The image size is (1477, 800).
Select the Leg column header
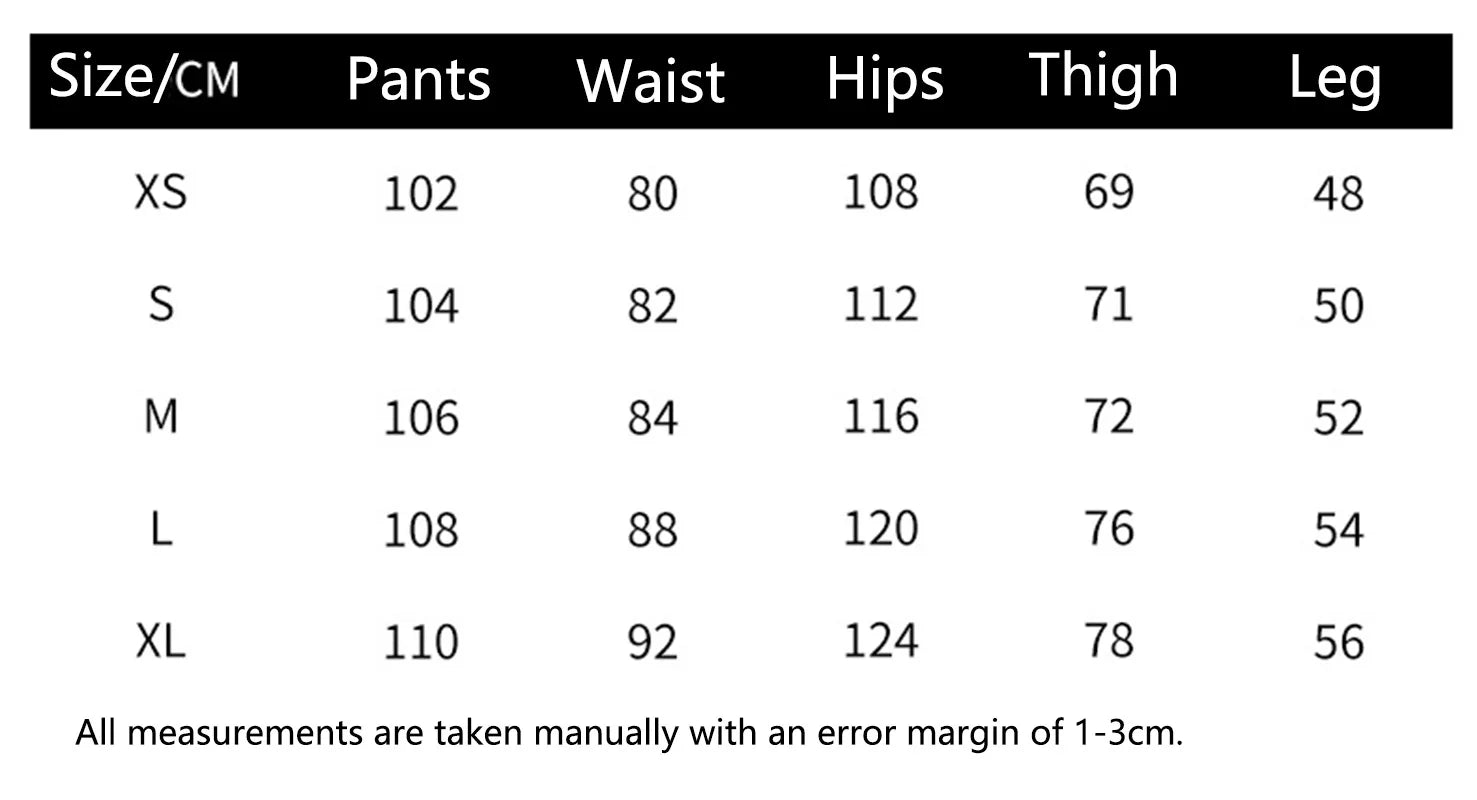1335,80
